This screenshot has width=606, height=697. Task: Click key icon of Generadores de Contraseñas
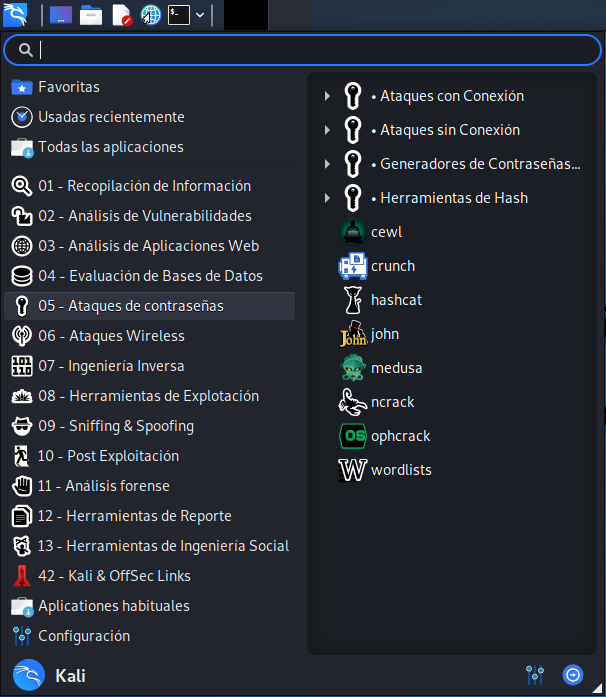click(x=353, y=164)
